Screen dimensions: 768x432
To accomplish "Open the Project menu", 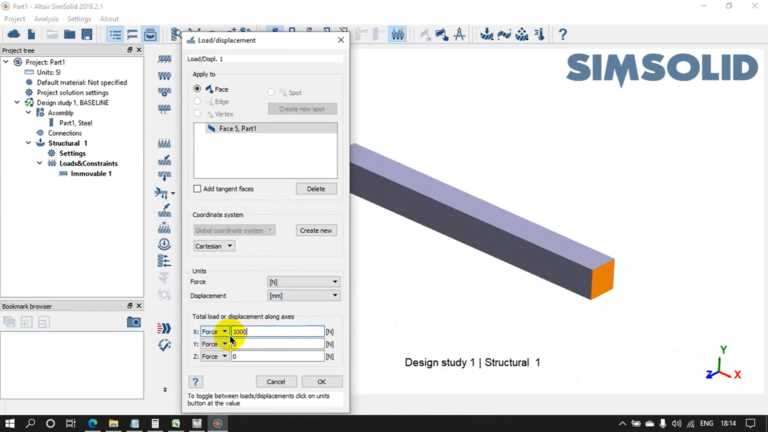I will coord(15,19).
